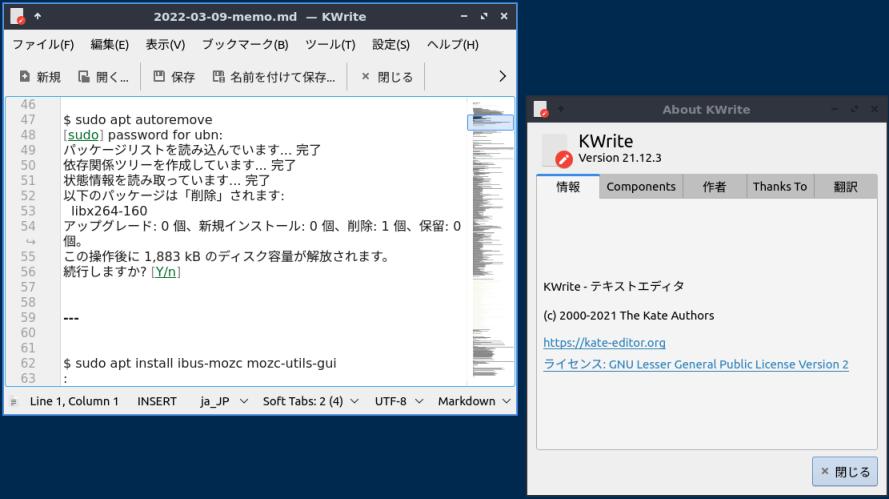Click the 'KWrite - テキストエディタ' description text
The height and width of the screenshot is (499, 889).
613,286
